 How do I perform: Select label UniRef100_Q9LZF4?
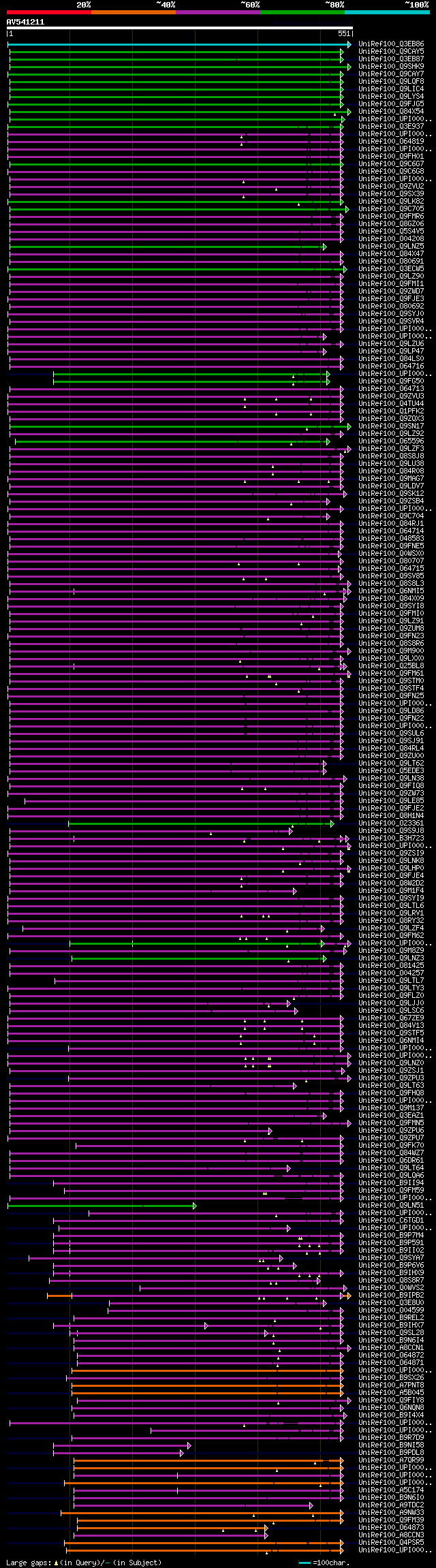(391, 928)
